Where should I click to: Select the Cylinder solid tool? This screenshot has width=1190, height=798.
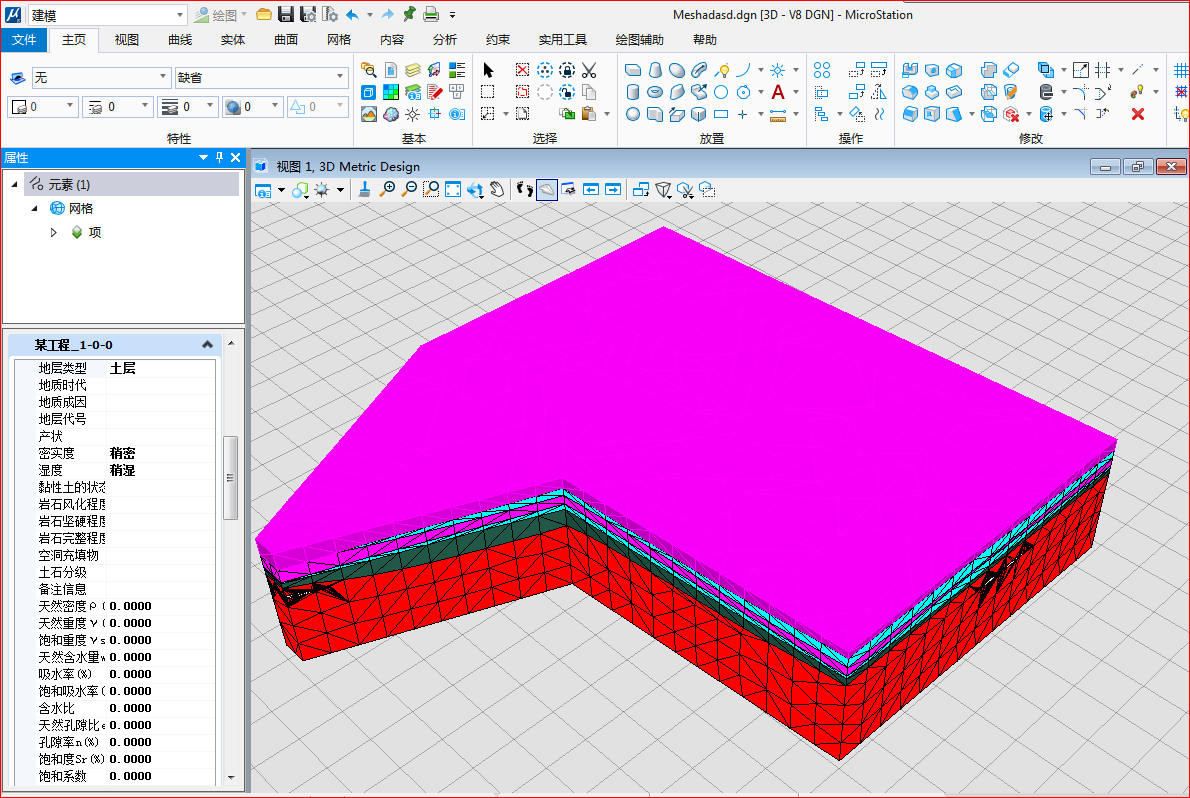pos(633,93)
